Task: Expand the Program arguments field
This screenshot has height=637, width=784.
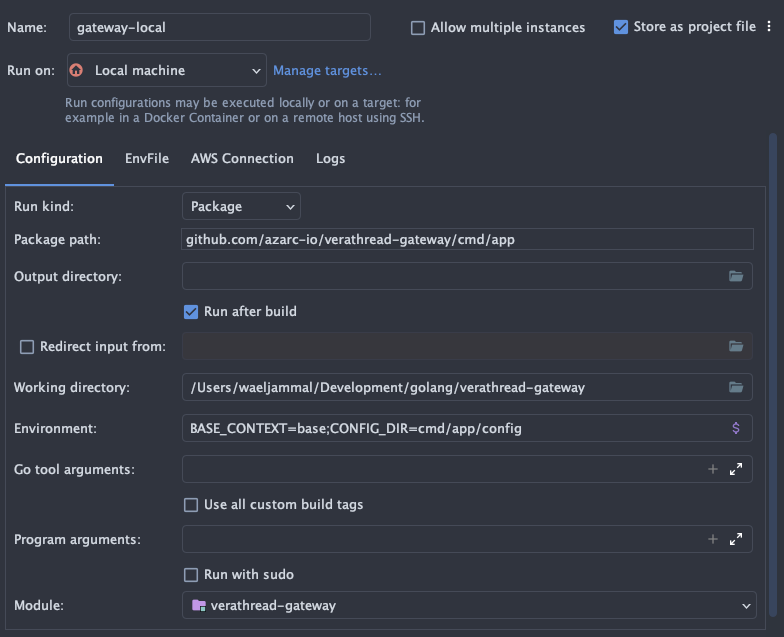Action: (736, 539)
